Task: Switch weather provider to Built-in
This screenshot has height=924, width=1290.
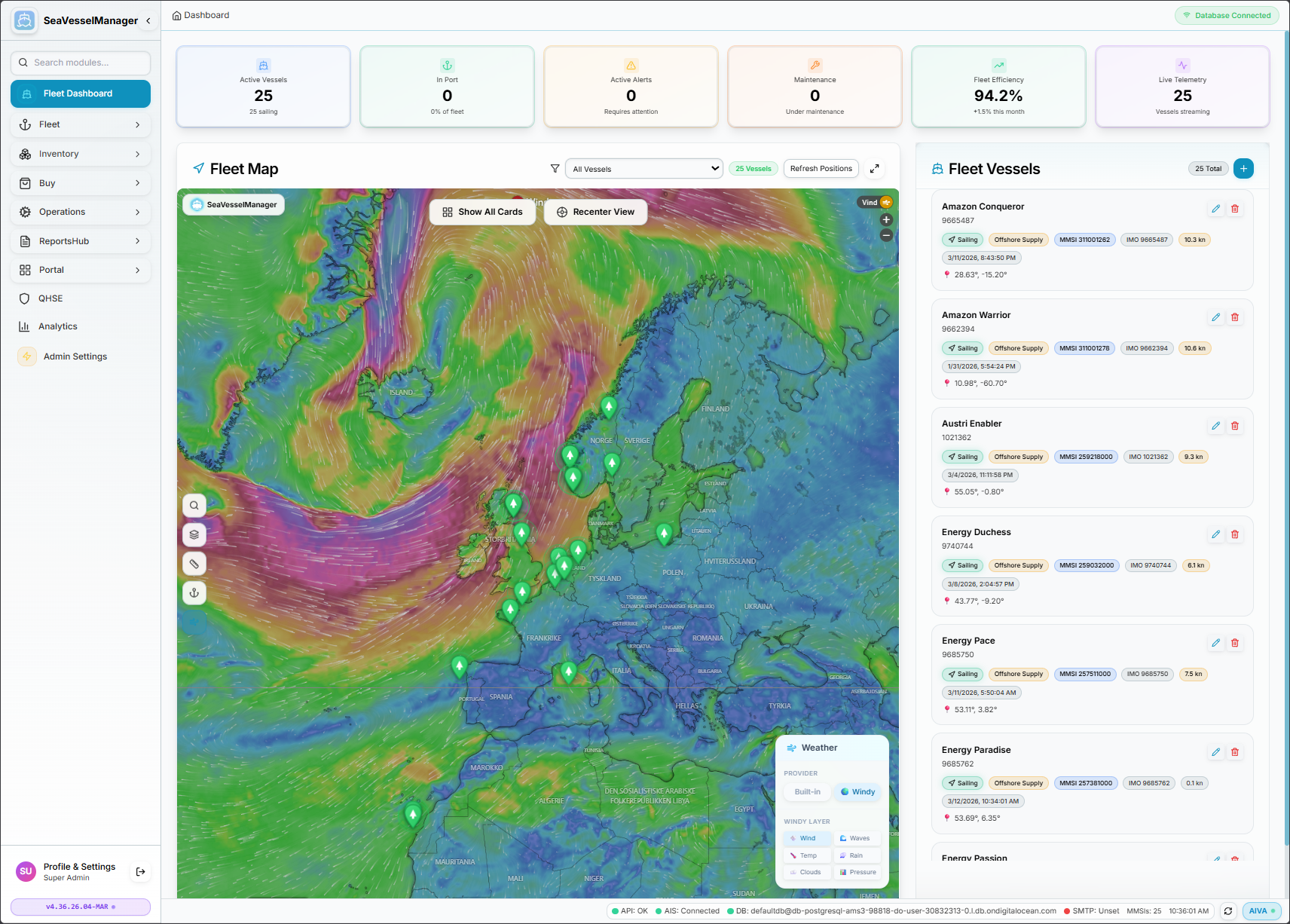Action: (x=806, y=791)
